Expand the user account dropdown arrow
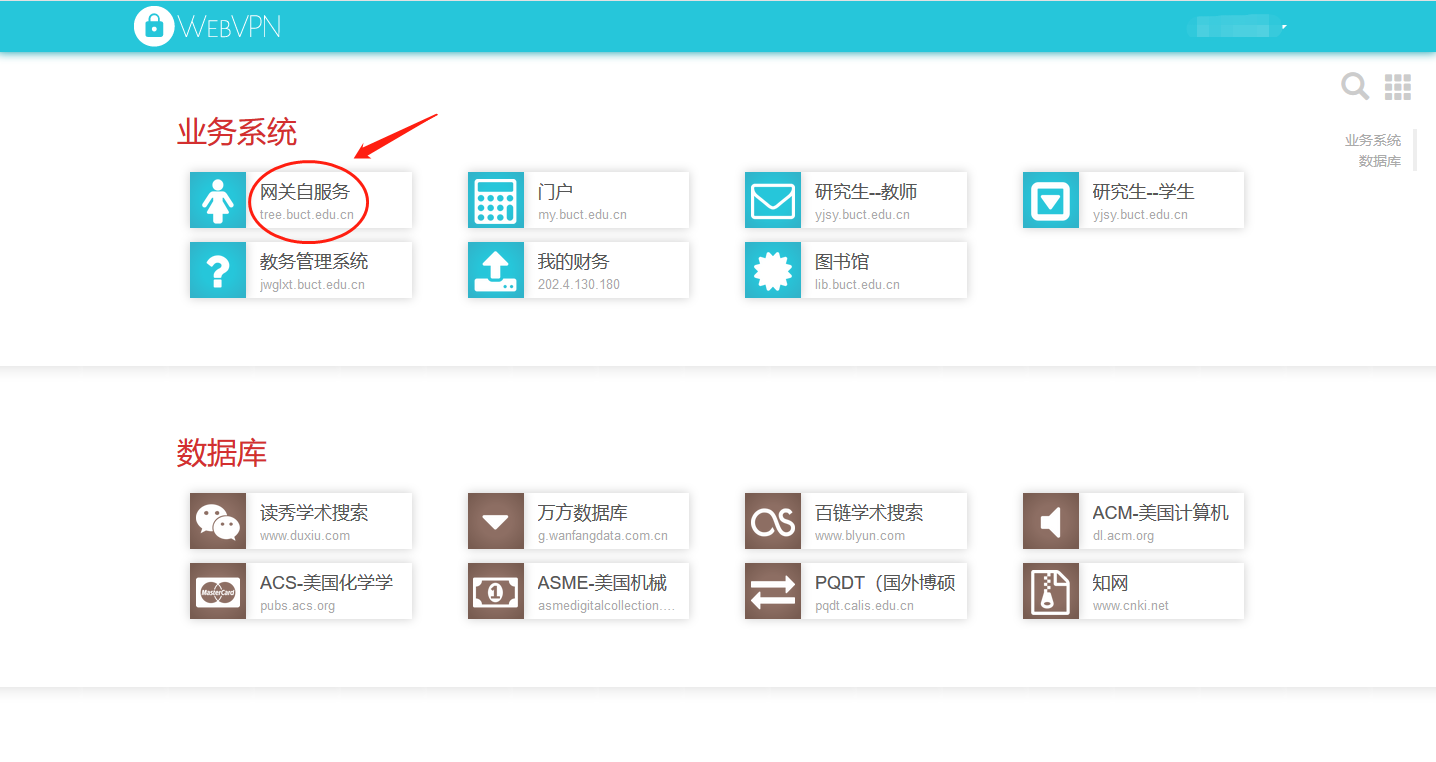Image resolution: width=1436 pixels, height=762 pixels. pyautogui.click(x=1283, y=26)
